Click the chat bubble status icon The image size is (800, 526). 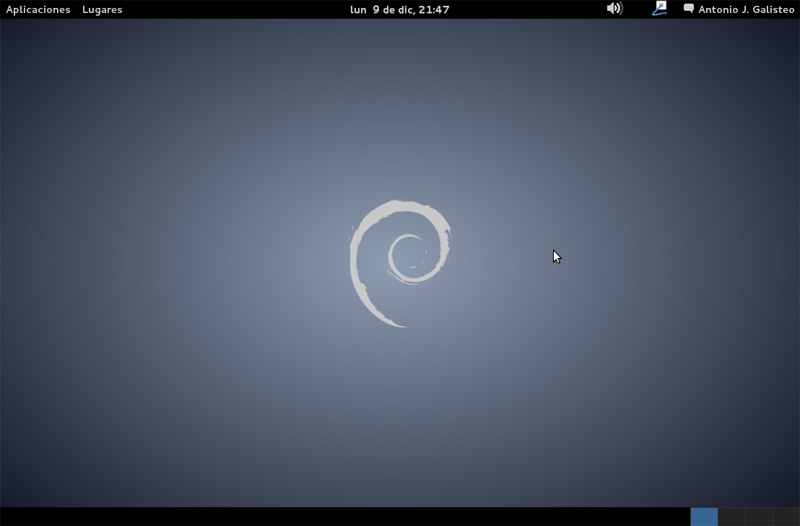click(689, 9)
